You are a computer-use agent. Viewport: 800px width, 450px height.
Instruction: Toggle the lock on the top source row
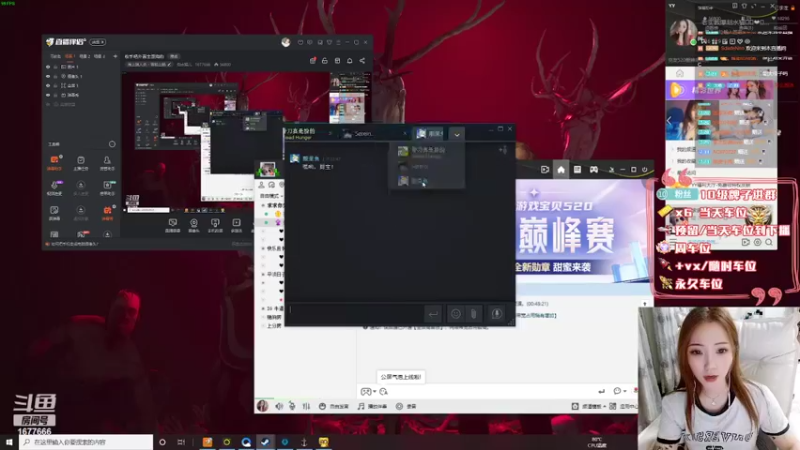pos(56,67)
